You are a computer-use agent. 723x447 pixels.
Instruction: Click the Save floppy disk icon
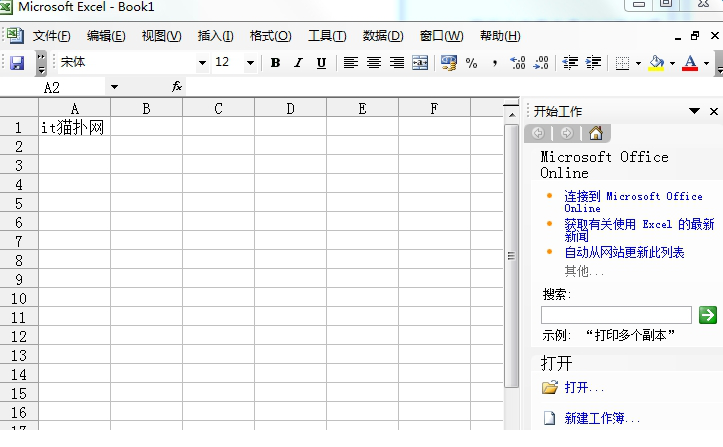pyautogui.click(x=17, y=63)
